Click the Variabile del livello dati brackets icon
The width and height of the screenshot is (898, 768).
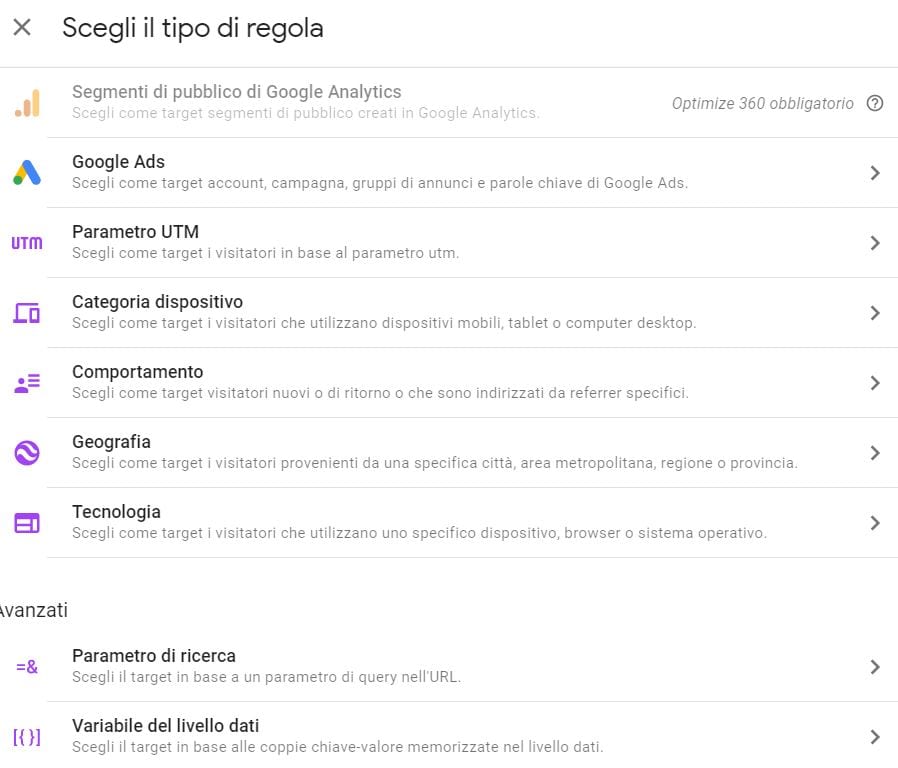(27, 737)
